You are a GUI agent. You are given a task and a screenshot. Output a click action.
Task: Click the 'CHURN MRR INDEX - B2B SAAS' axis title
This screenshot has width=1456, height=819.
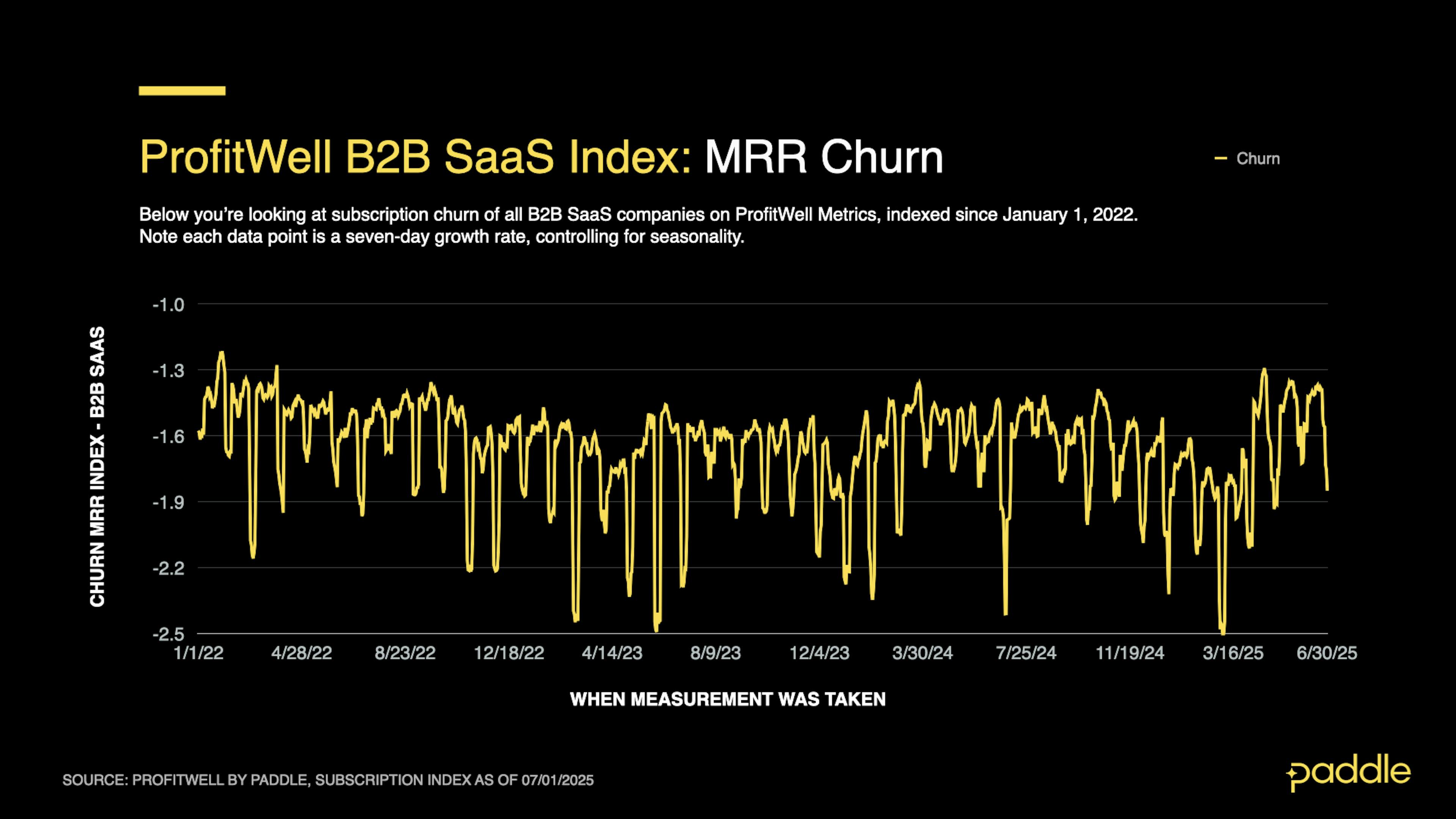97,467
